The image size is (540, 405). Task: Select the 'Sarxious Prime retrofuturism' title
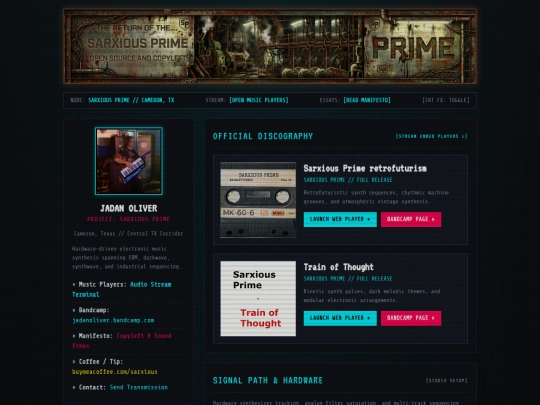[x=365, y=168]
